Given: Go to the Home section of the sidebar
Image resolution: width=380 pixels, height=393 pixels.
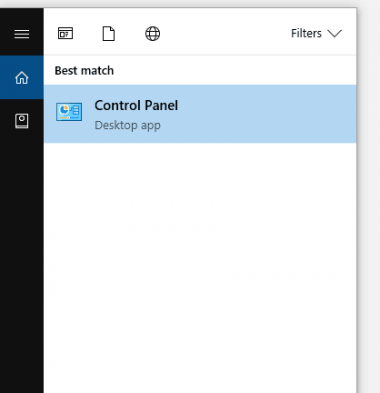Looking at the screenshot, I should (22, 77).
